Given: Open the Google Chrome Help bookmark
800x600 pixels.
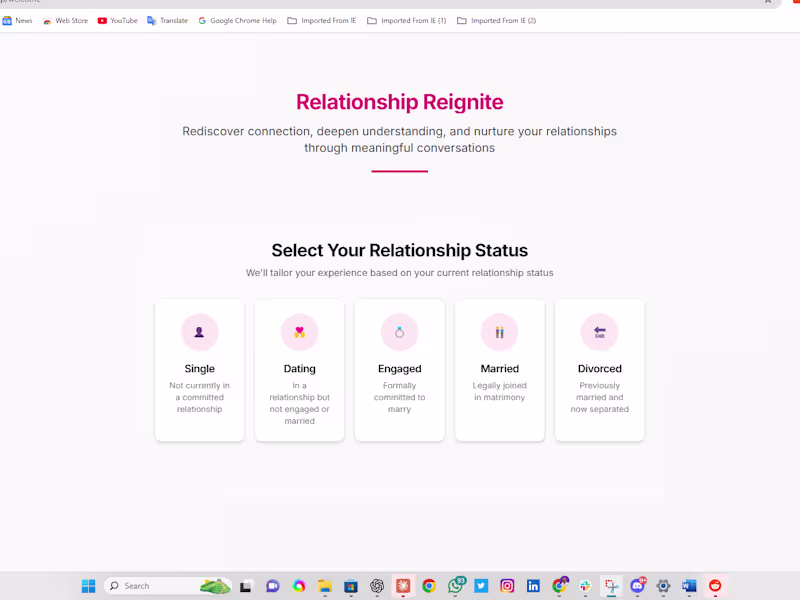Looking at the screenshot, I should point(238,21).
